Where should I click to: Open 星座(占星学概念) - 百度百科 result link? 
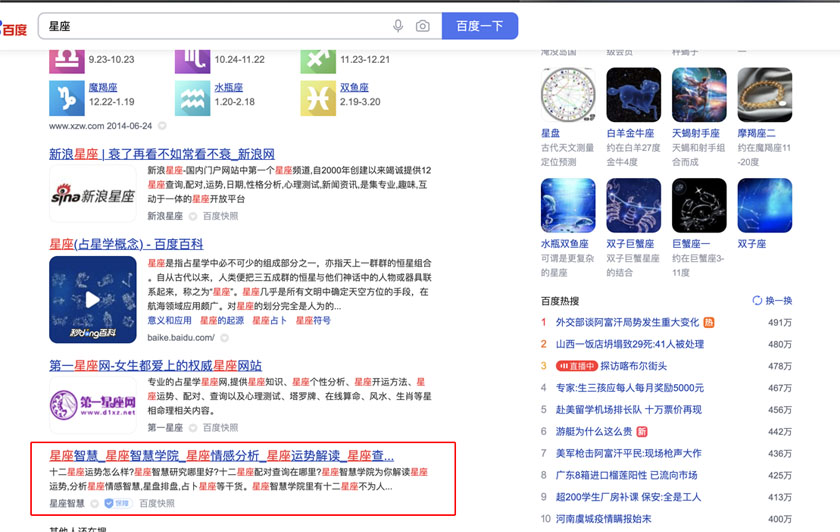pos(126,244)
